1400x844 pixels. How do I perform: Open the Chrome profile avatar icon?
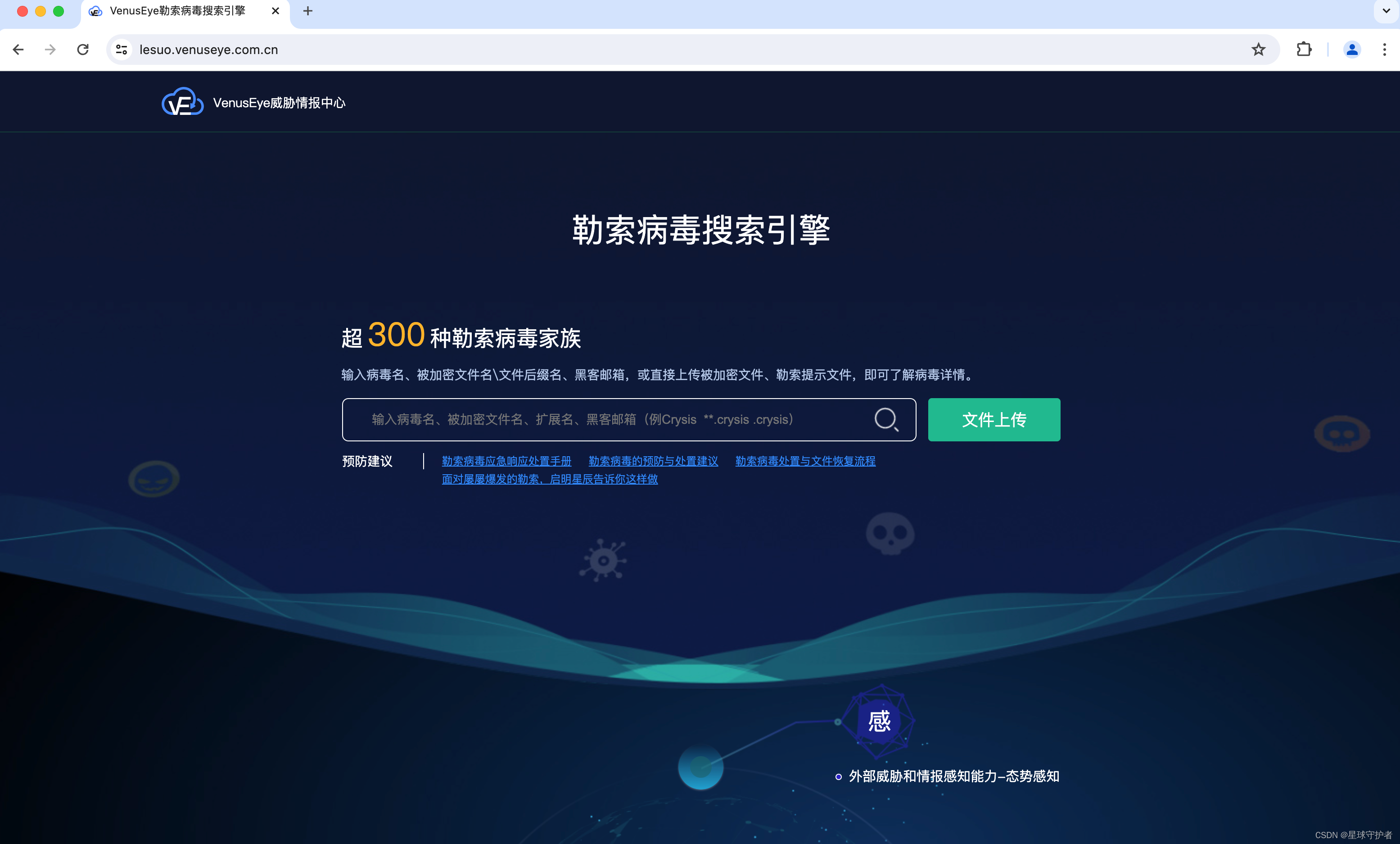1352,50
